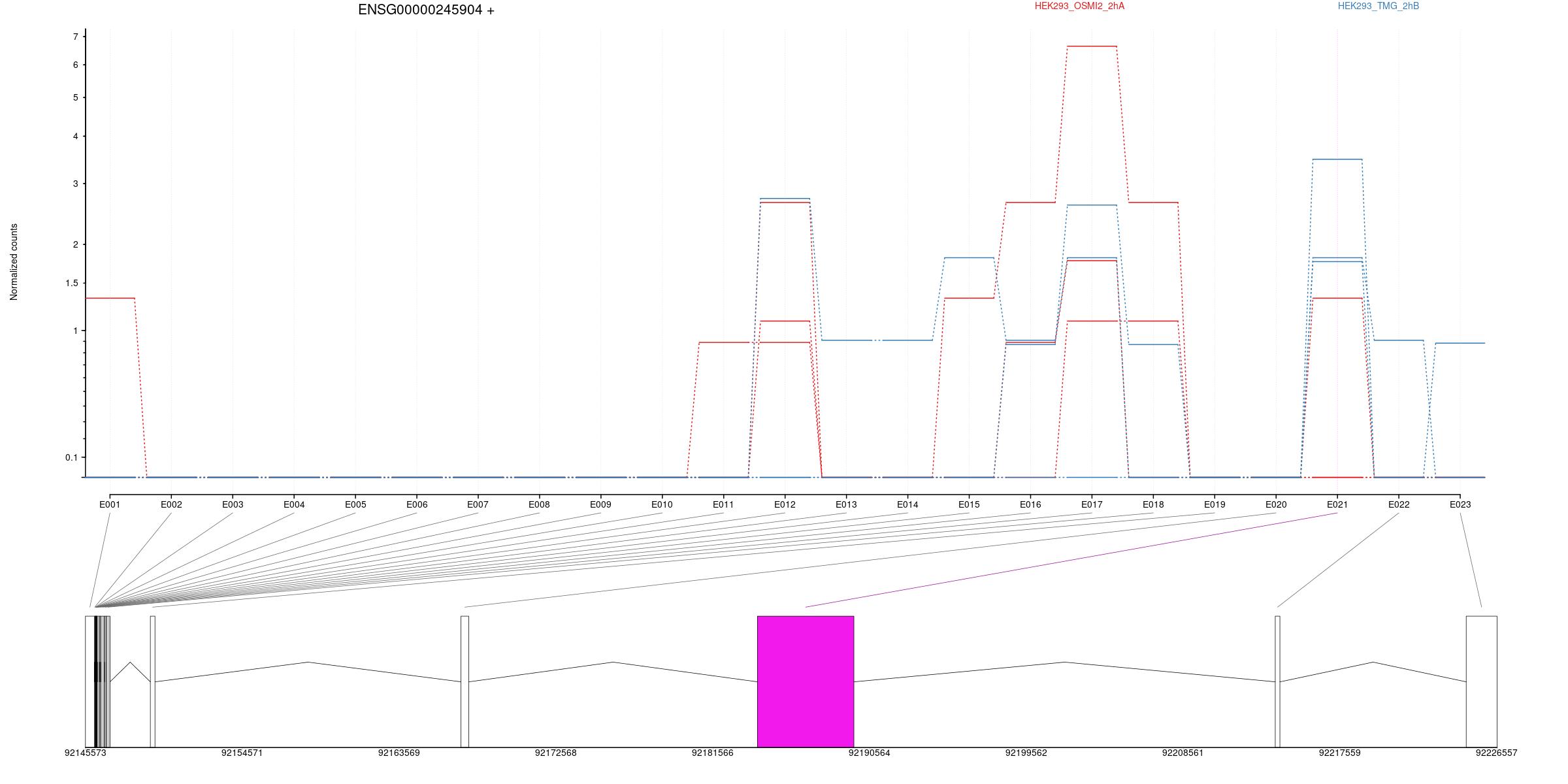The width and height of the screenshot is (1568, 784).
Task: Click y-axis tick value 0.1
Action: 72,457
